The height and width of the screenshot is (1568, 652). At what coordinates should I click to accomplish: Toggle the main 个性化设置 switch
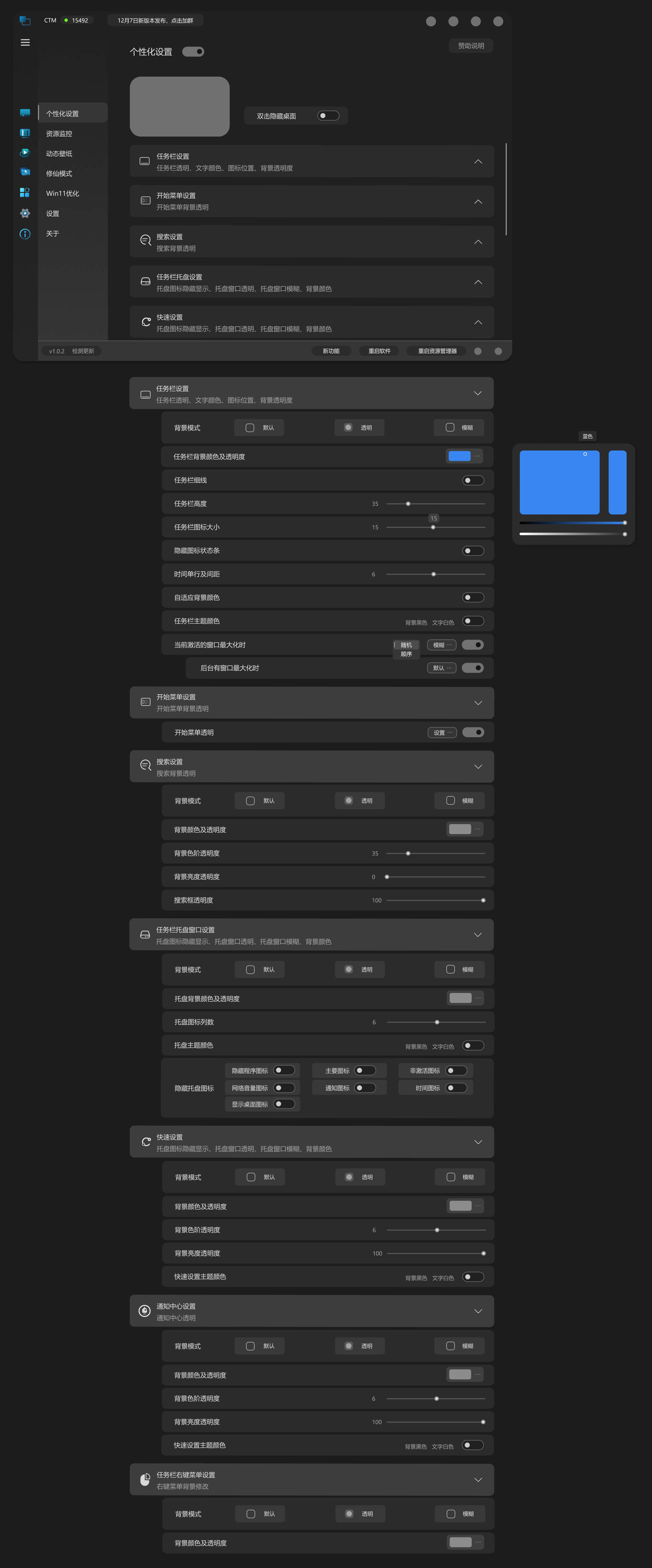(193, 52)
